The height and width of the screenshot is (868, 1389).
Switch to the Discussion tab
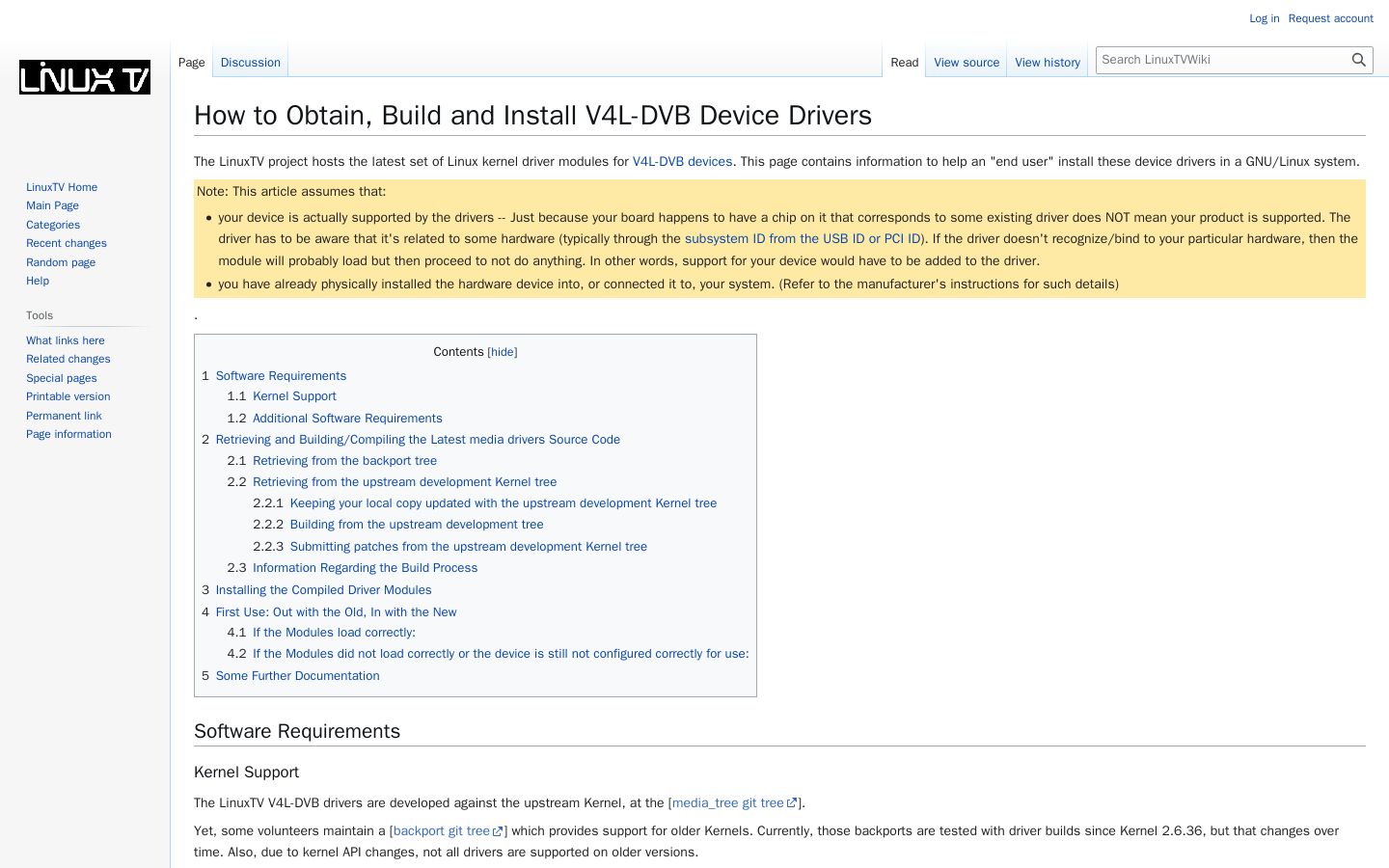[x=250, y=63]
